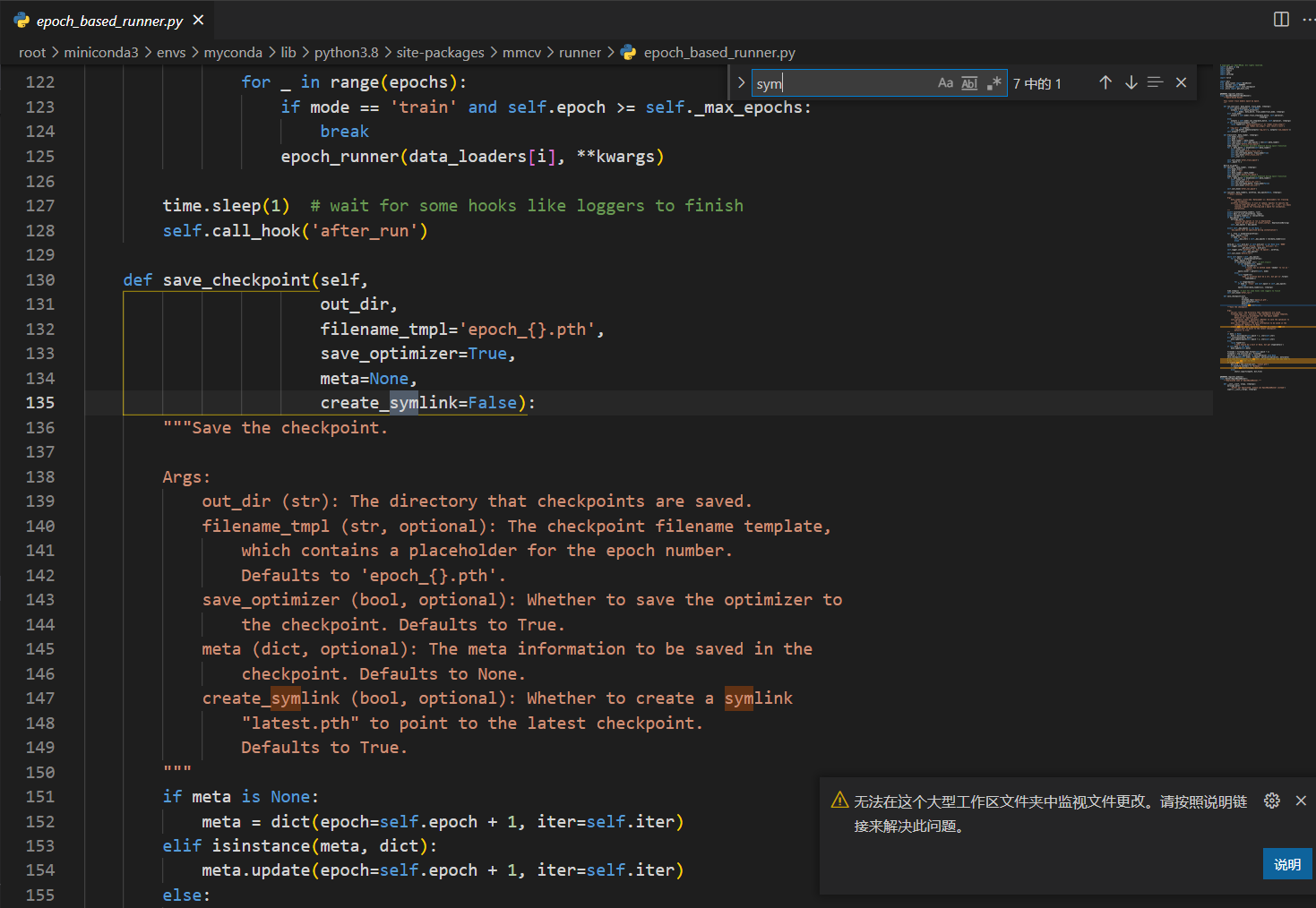The image size is (1316, 908).
Task: Click the warning triangle icon in the notification
Action: [x=839, y=801]
